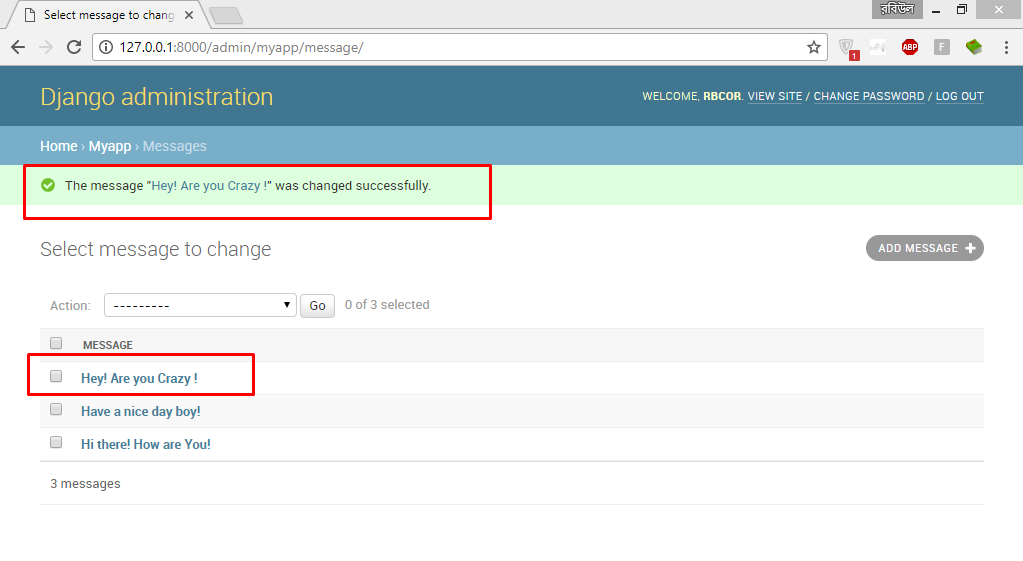
Task: Click the address bar URL field
Action: (x=450, y=47)
